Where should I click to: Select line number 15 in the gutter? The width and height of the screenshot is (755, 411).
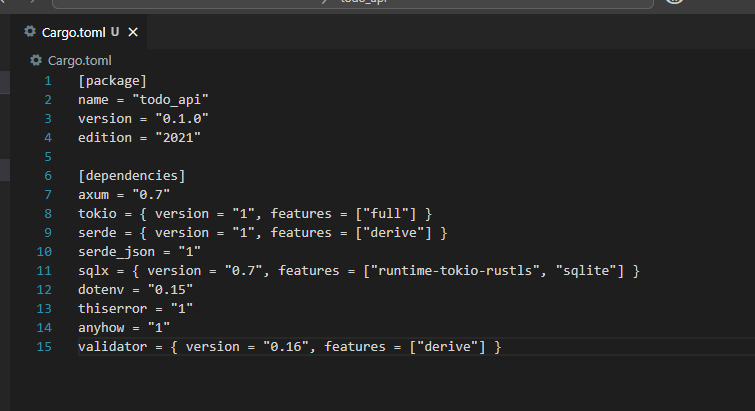(44, 347)
